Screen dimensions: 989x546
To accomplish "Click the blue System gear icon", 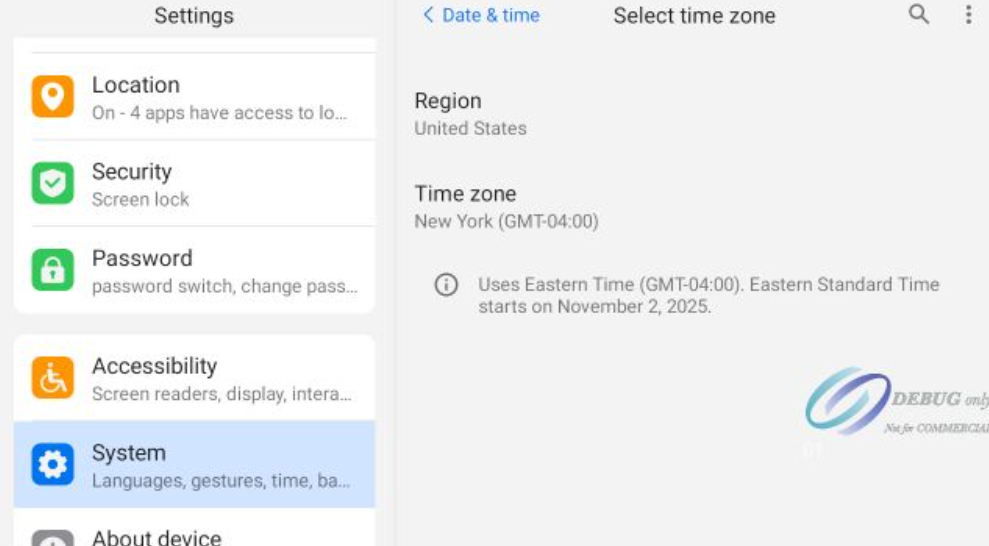I will (52, 465).
